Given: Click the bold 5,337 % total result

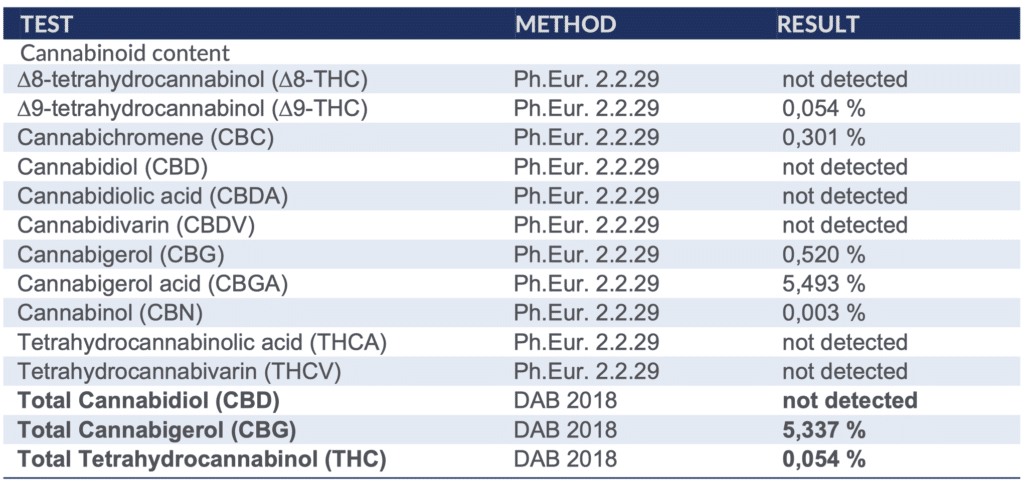Looking at the screenshot, I should 823,431.
